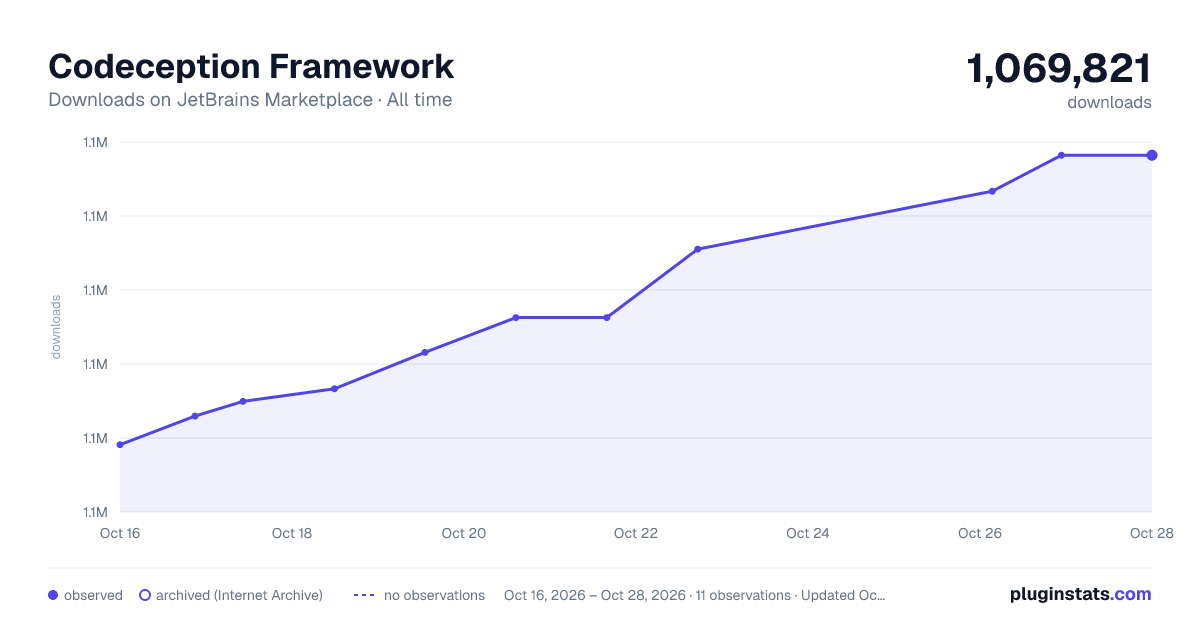This screenshot has width=1200, height=630.
Task: Click the first data point at Oct 16
Action: pos(120,445)
